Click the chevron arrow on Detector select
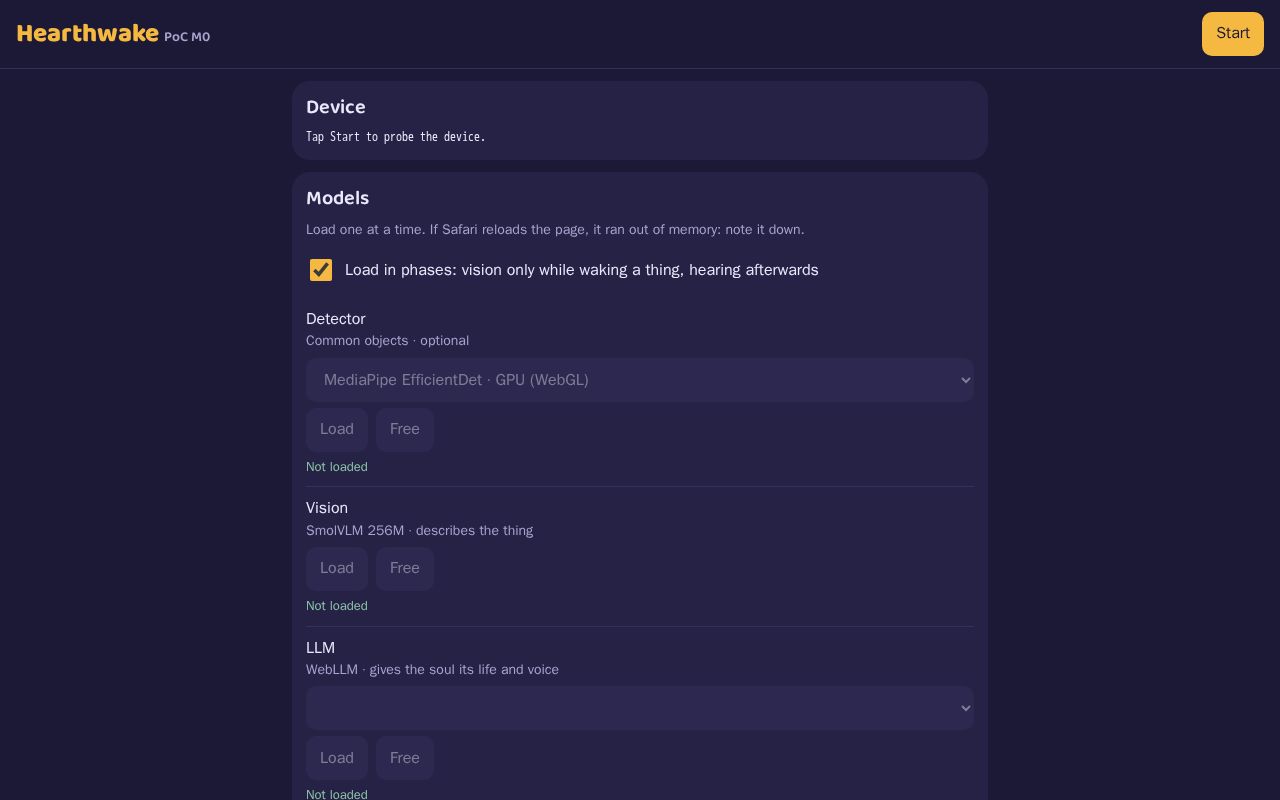Image resolution: width=1280 pixels, height=800 pixels. click(965, 380)
